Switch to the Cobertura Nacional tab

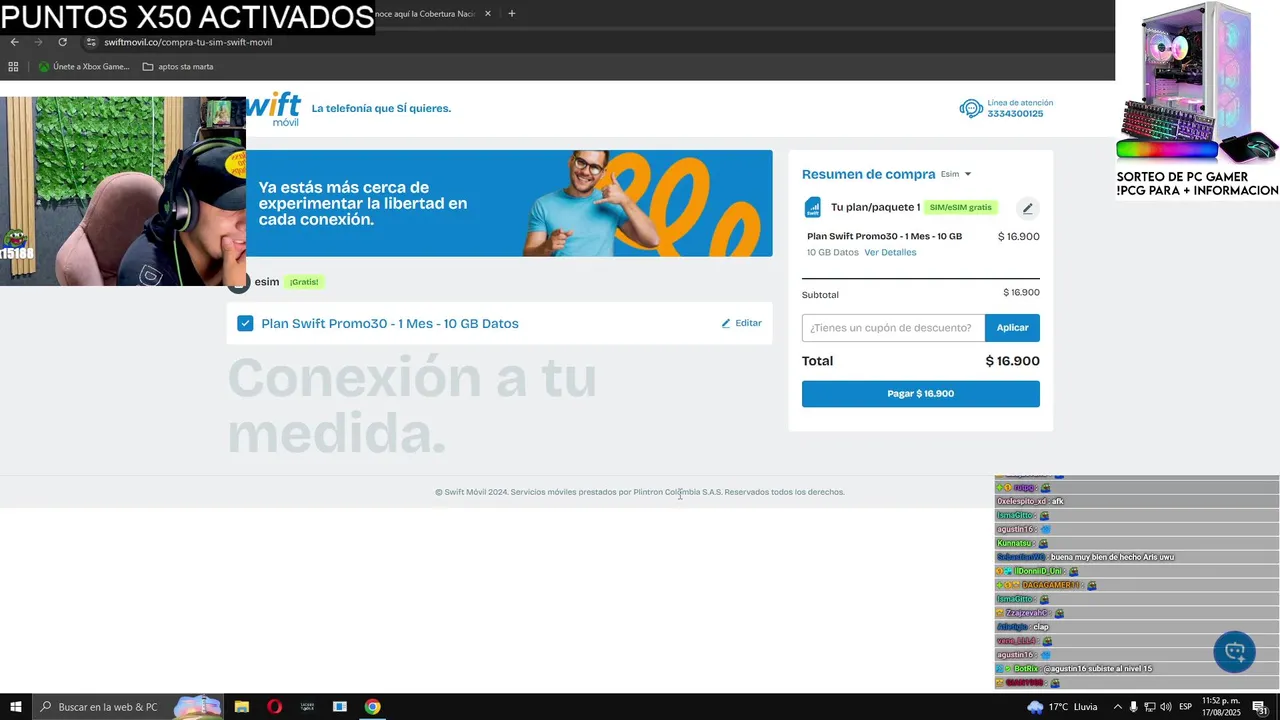[425, 14]
